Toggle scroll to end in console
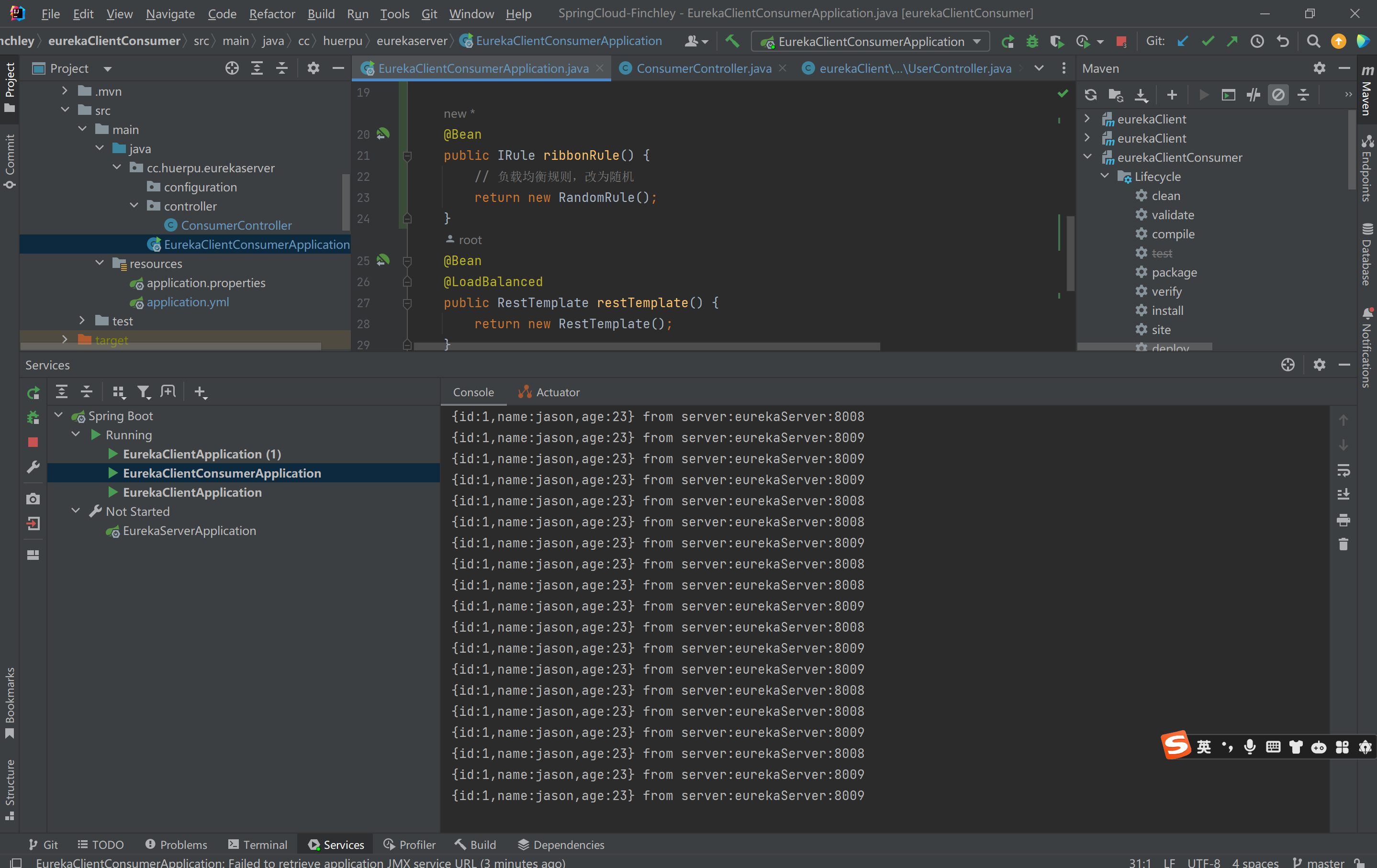1377x868 pixels. pyautogui.click(x=1343, y=495)
